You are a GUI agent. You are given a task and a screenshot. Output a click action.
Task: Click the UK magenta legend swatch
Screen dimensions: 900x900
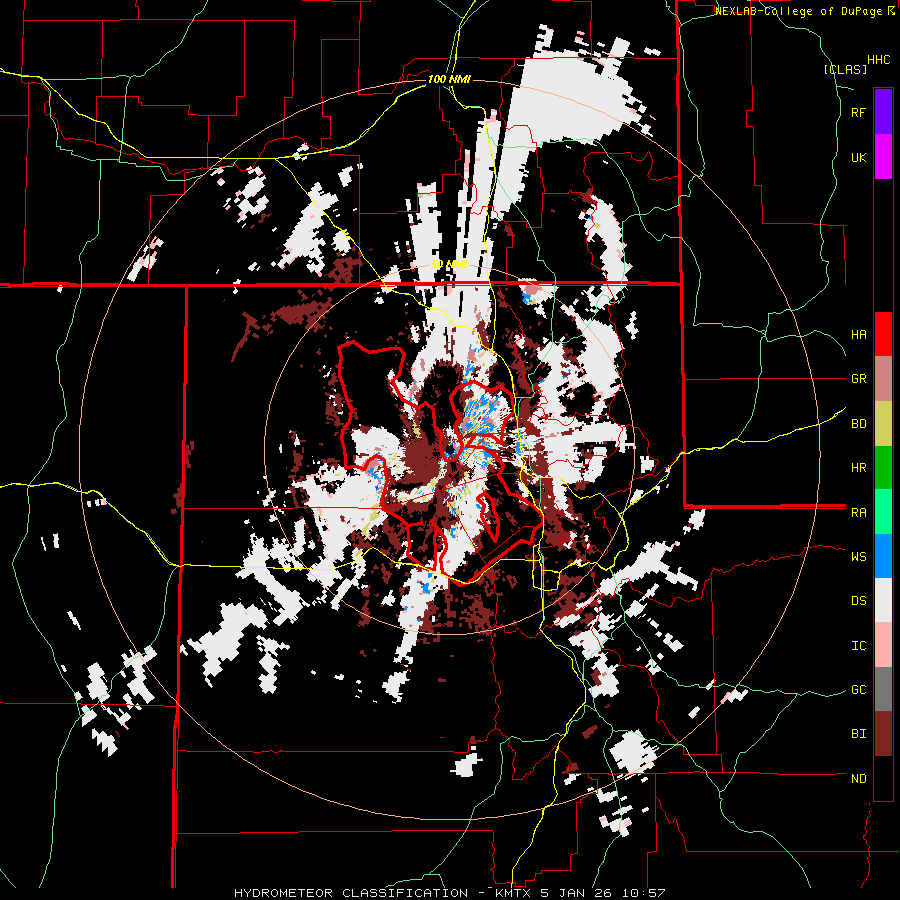tap(883, 157)
